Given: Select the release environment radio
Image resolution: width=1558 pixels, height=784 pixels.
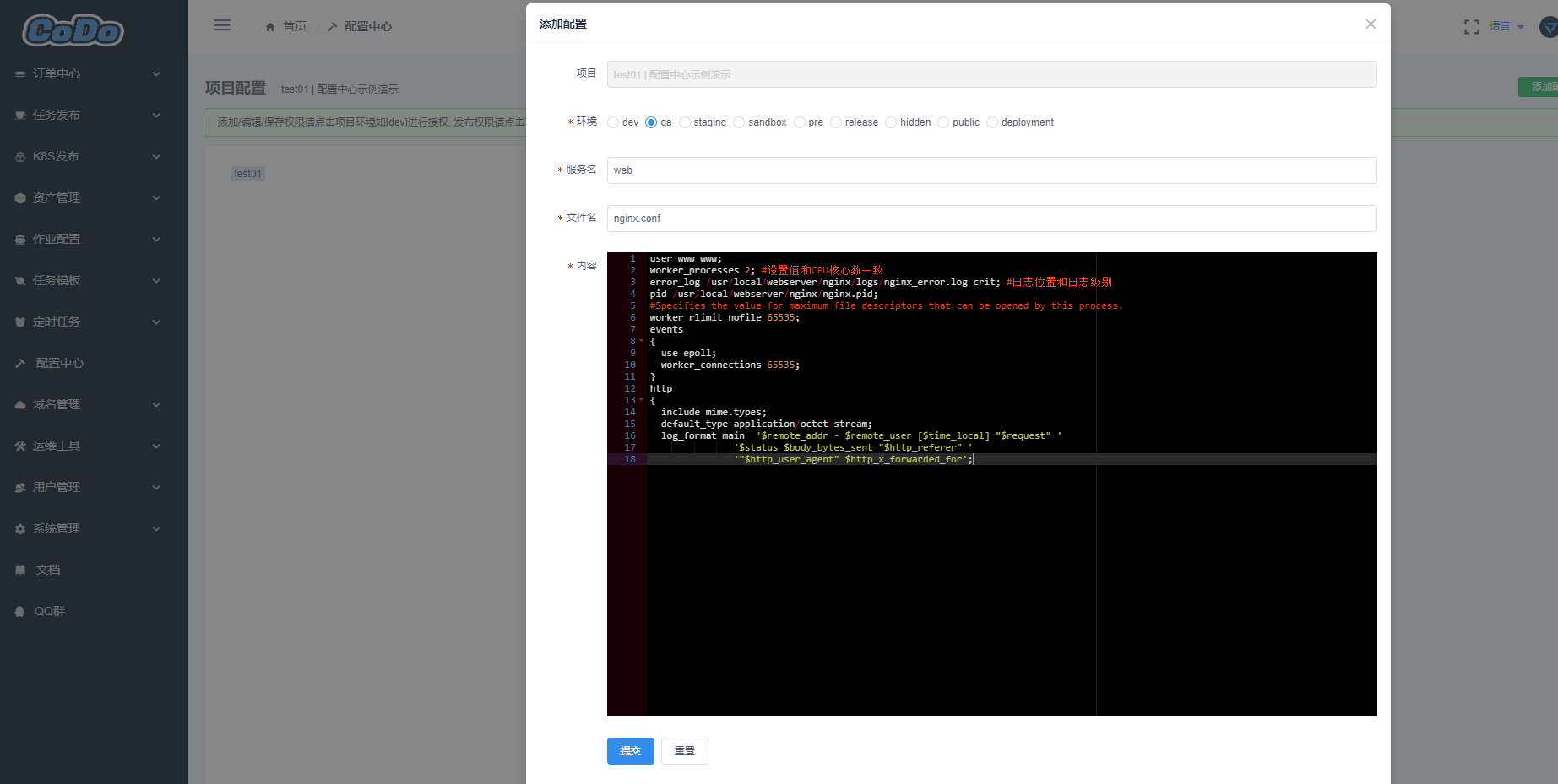Looking at the screenshot, I should pyautogui.click(x=836, y=122).
